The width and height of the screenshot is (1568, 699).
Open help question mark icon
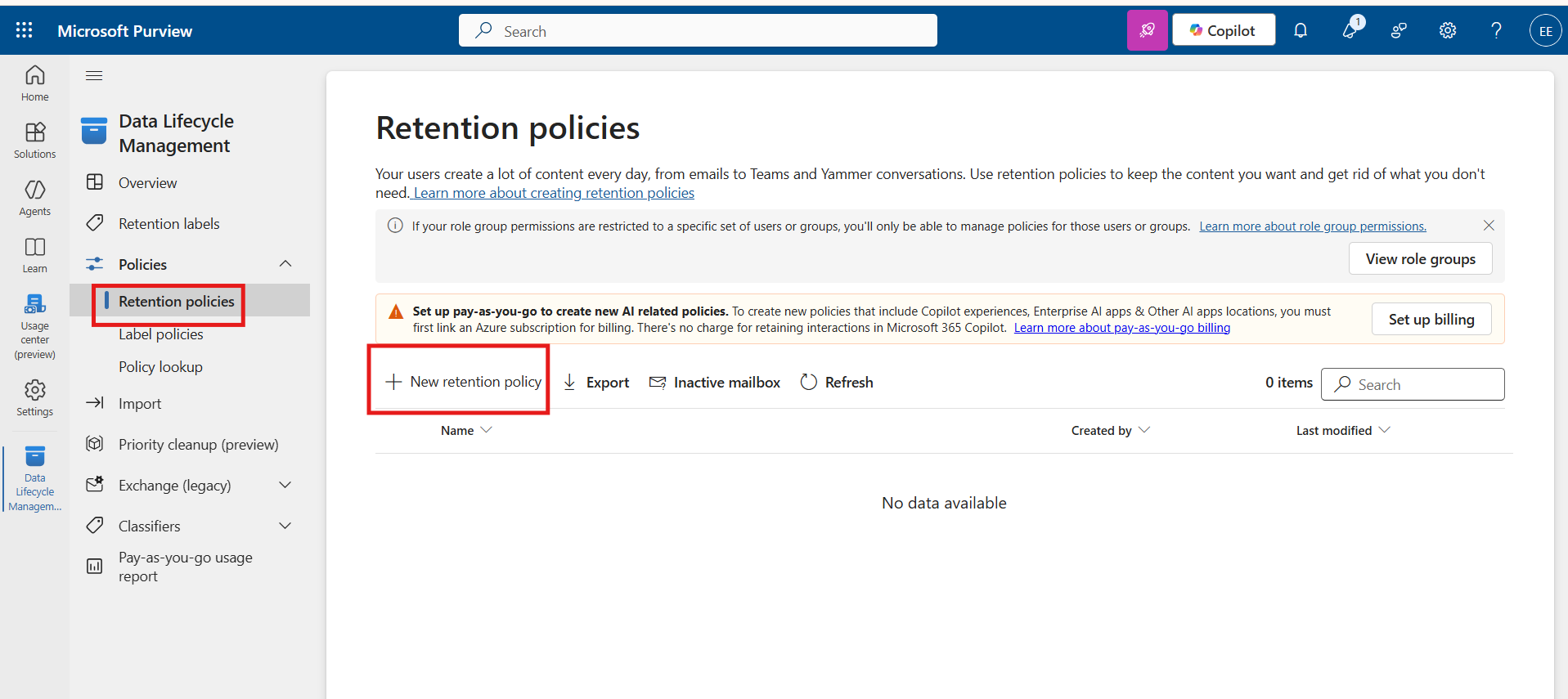[1496, 30]
